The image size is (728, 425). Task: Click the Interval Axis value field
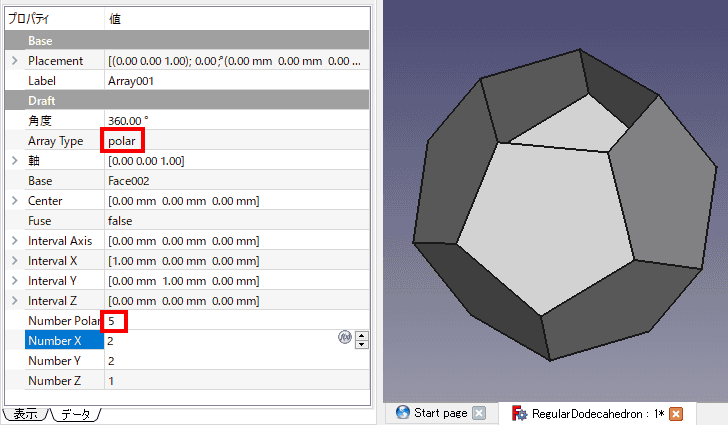(237, 241)
